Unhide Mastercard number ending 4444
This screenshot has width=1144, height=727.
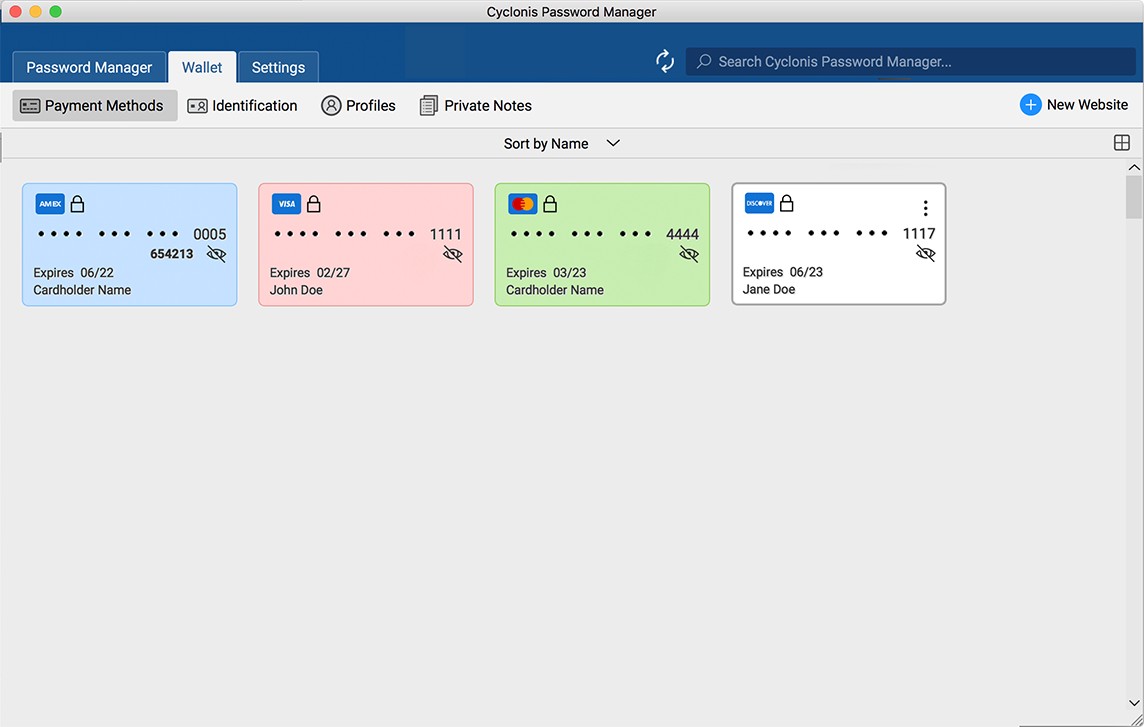point(689,255)
